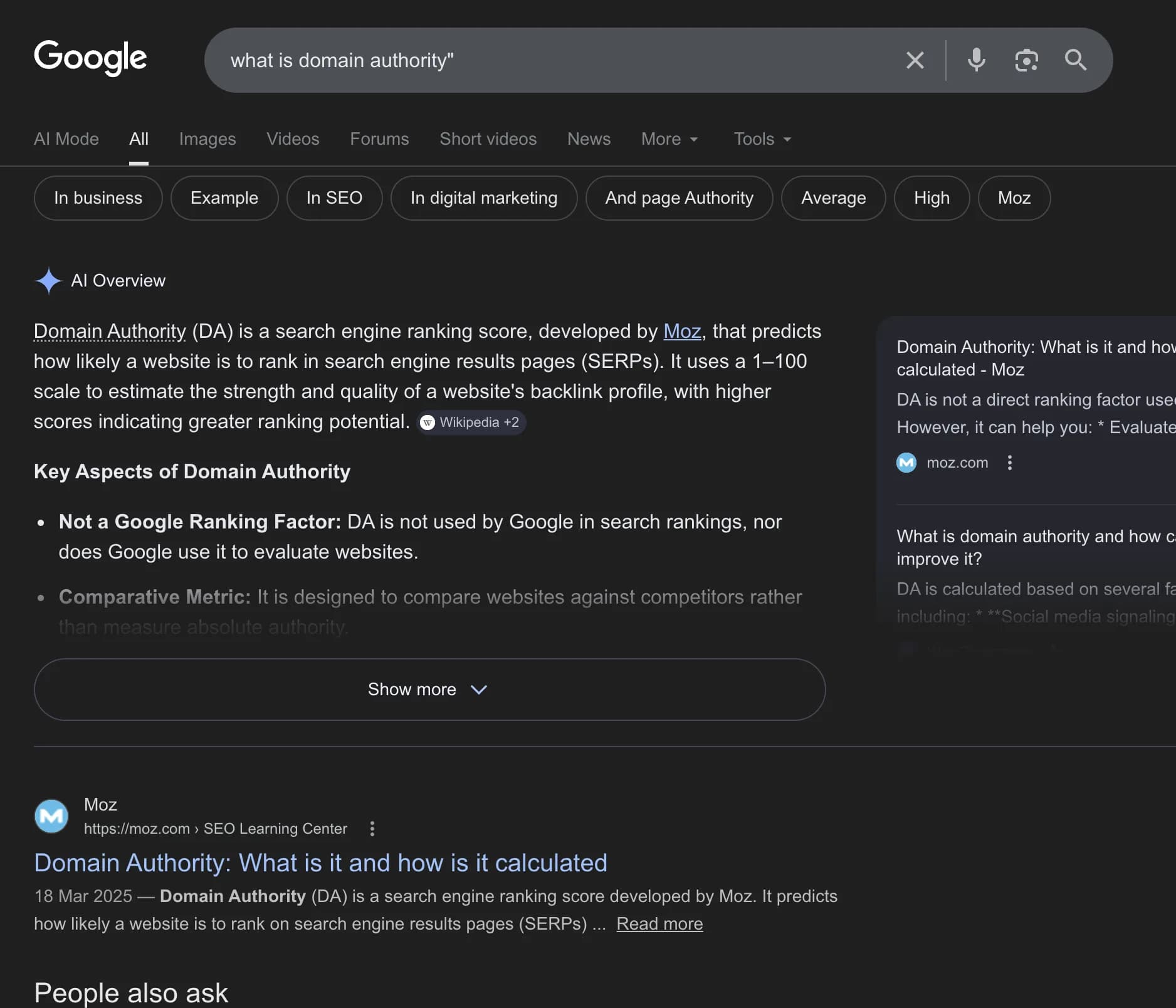Clear the search query with the X icon

pyautogui.click(x=915, y=60)
